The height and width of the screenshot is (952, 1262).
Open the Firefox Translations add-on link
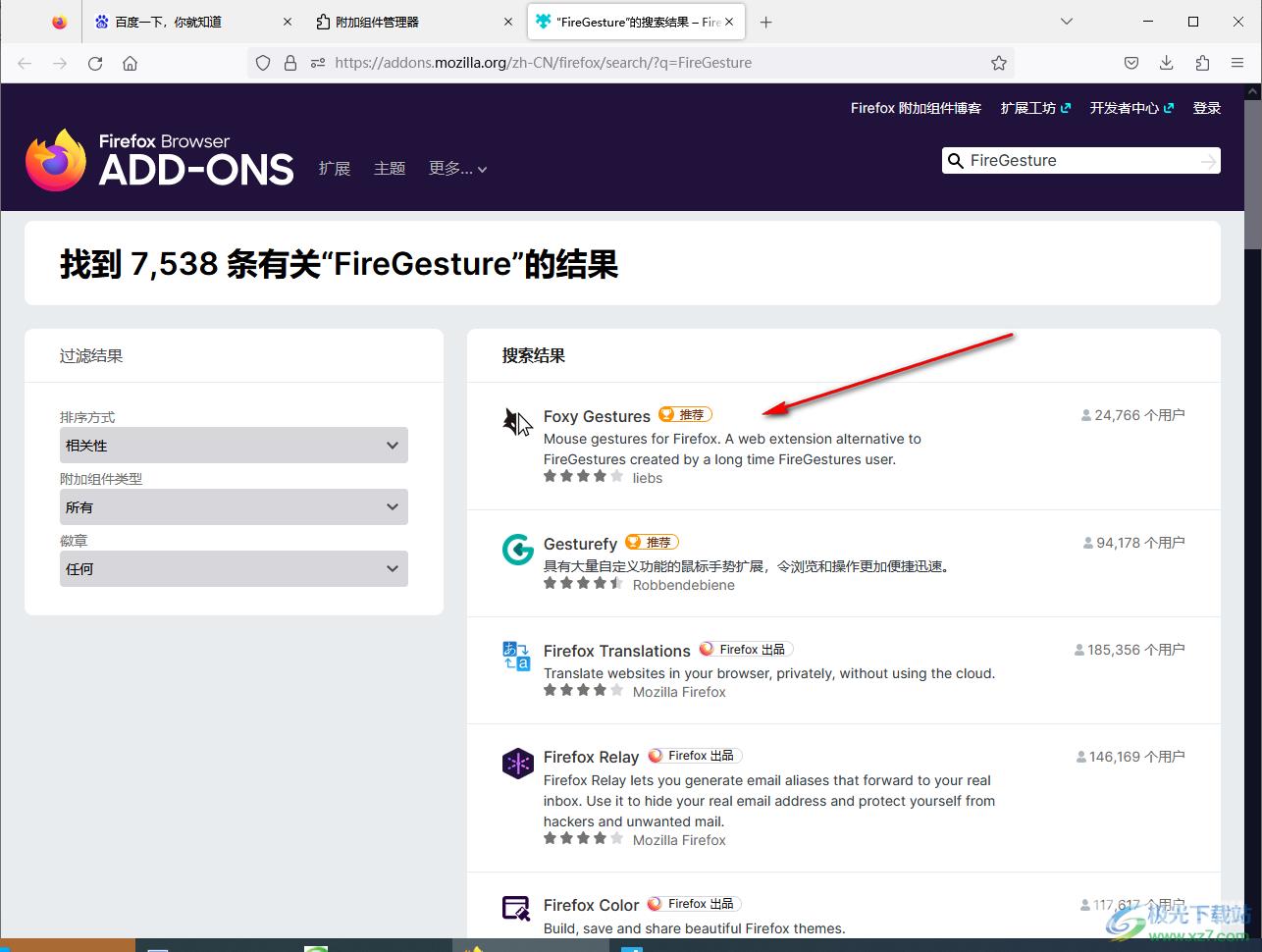[x=617, y=651]
